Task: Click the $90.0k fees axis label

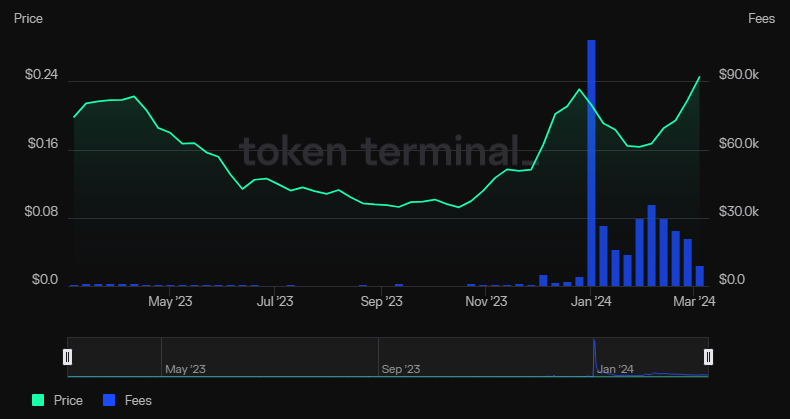Action: (x=739, y=75)
